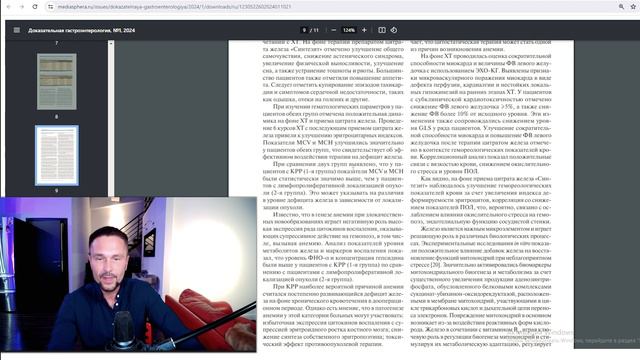Toggle the PDF sidebar hamburger menu
This screenshot has width=640, height=360.
[x=17, y=30]
